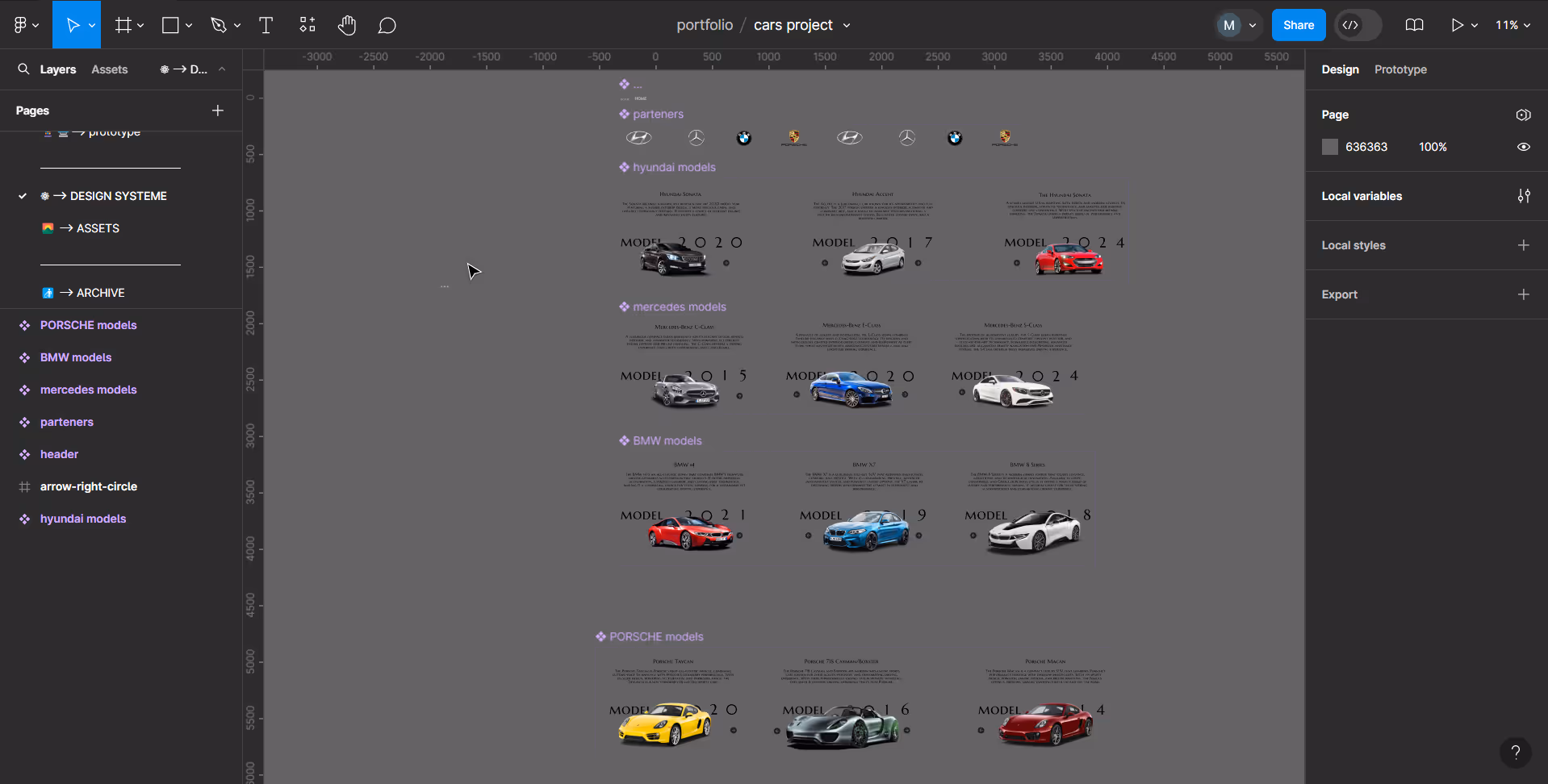Toggle Dev Mode switch
The width and height of the screenshot is (1548, 784).
click(1358, 25)
